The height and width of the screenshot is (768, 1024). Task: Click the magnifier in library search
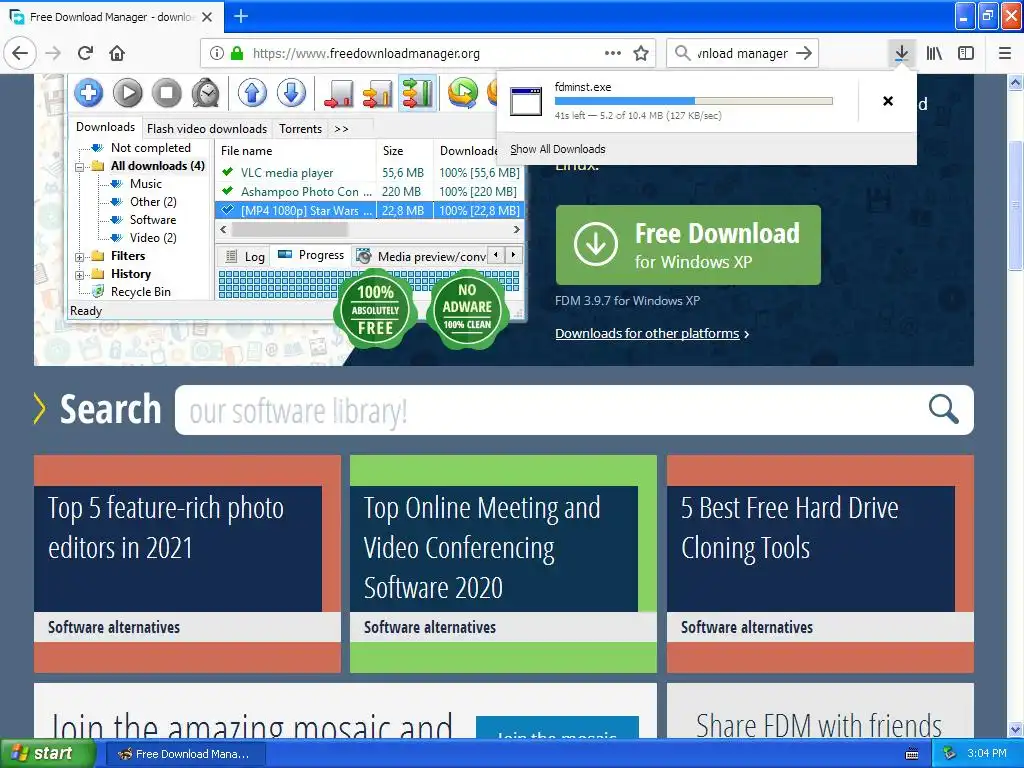944,409
